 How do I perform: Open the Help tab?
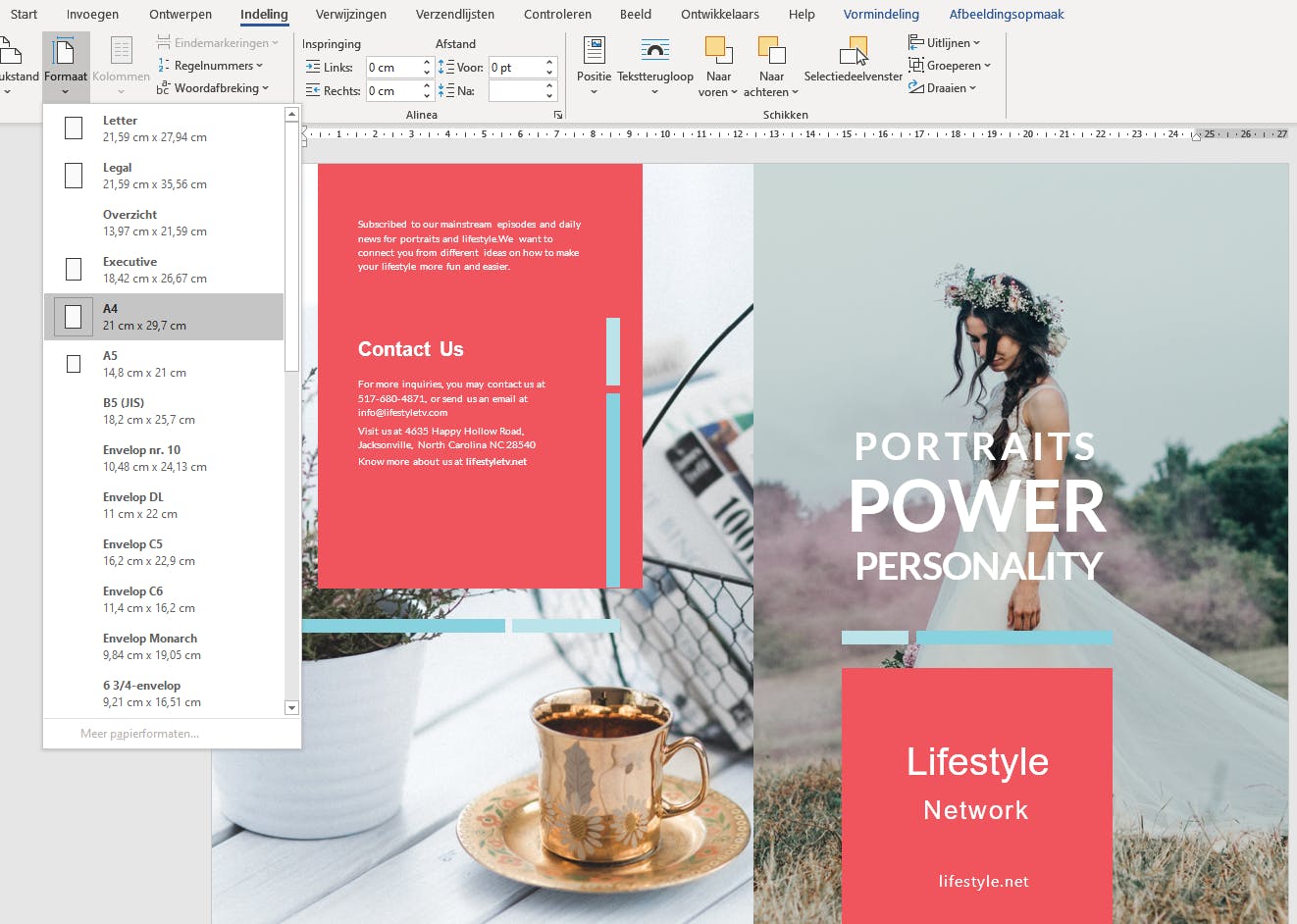coord(802,14)
